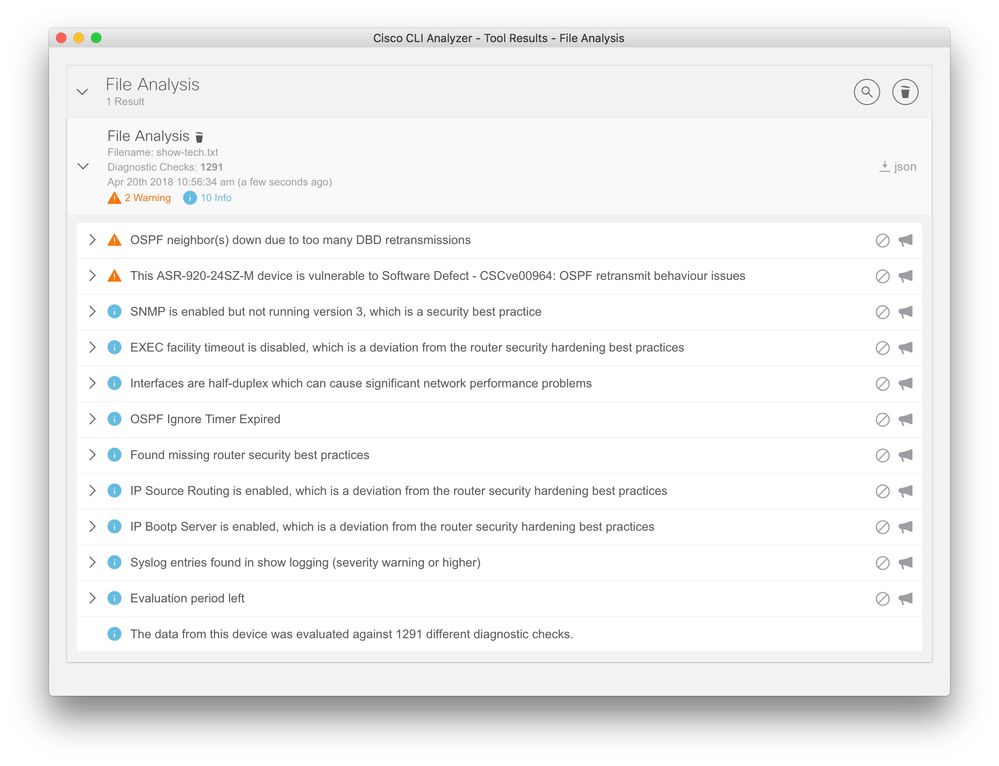Expand the ASR-920-24SZ-M software defect row

(x=92, y=275)
